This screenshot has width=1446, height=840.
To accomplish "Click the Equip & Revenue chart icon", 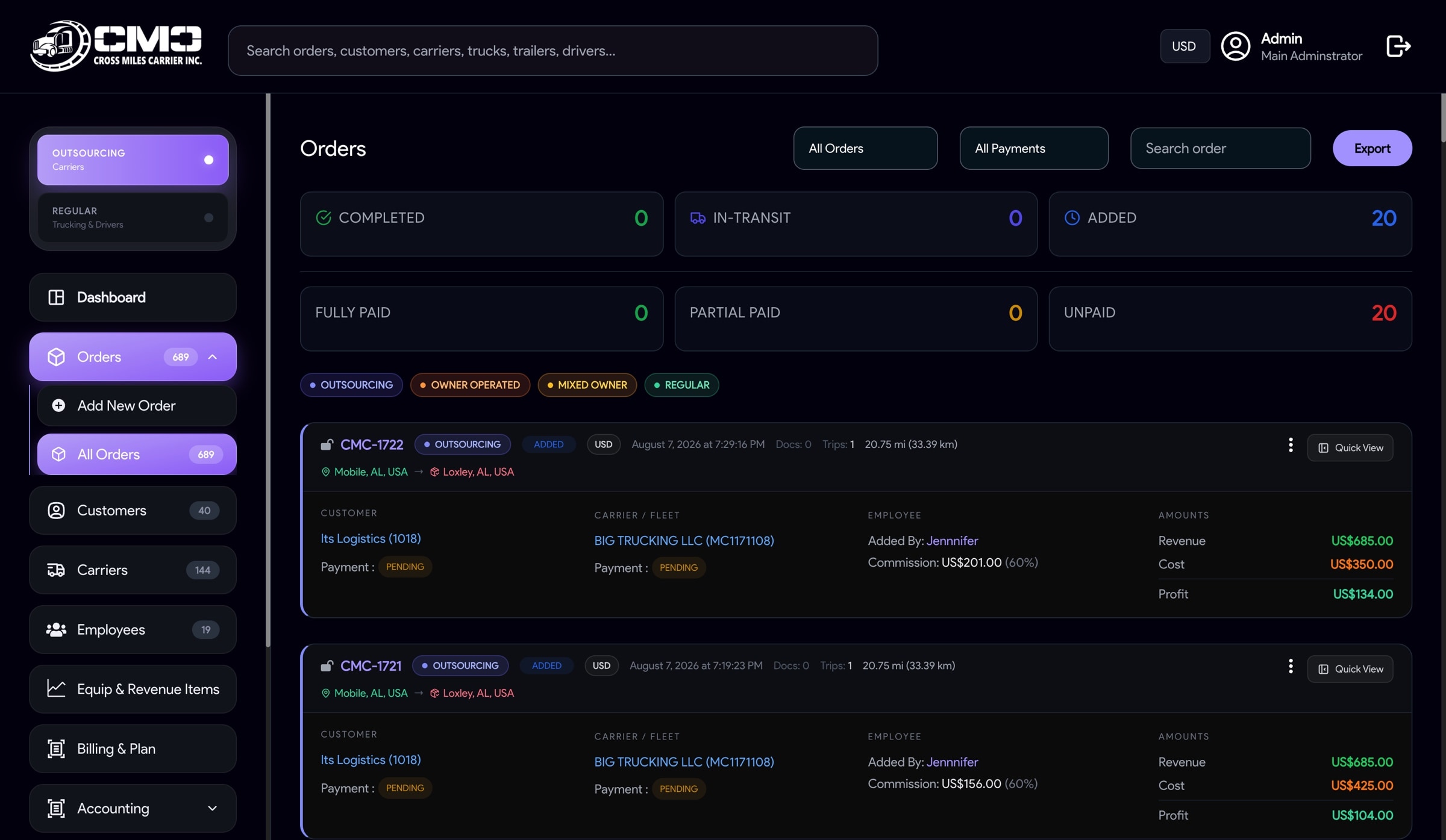I will pos(56,689).
